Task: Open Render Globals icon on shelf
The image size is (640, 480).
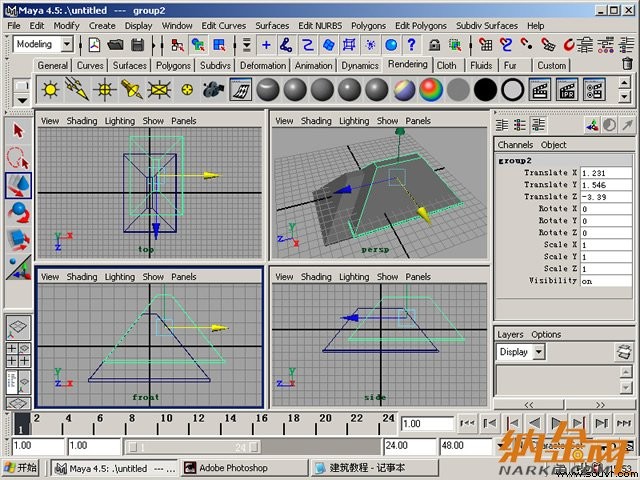Action: pyautogui.click(x=594, y=89)
